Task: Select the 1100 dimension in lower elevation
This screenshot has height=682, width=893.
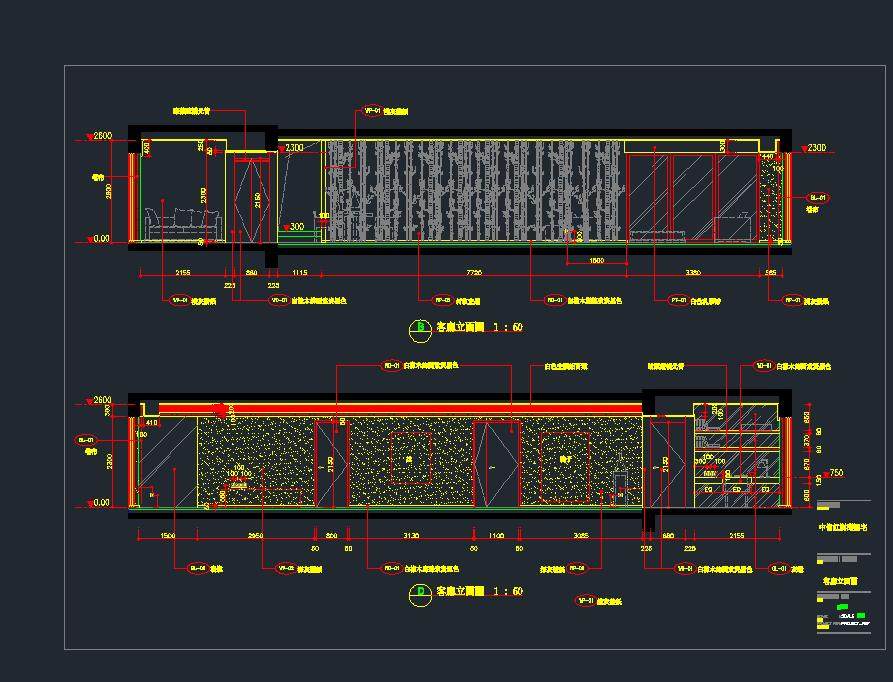Action: (x=496, y=536)
